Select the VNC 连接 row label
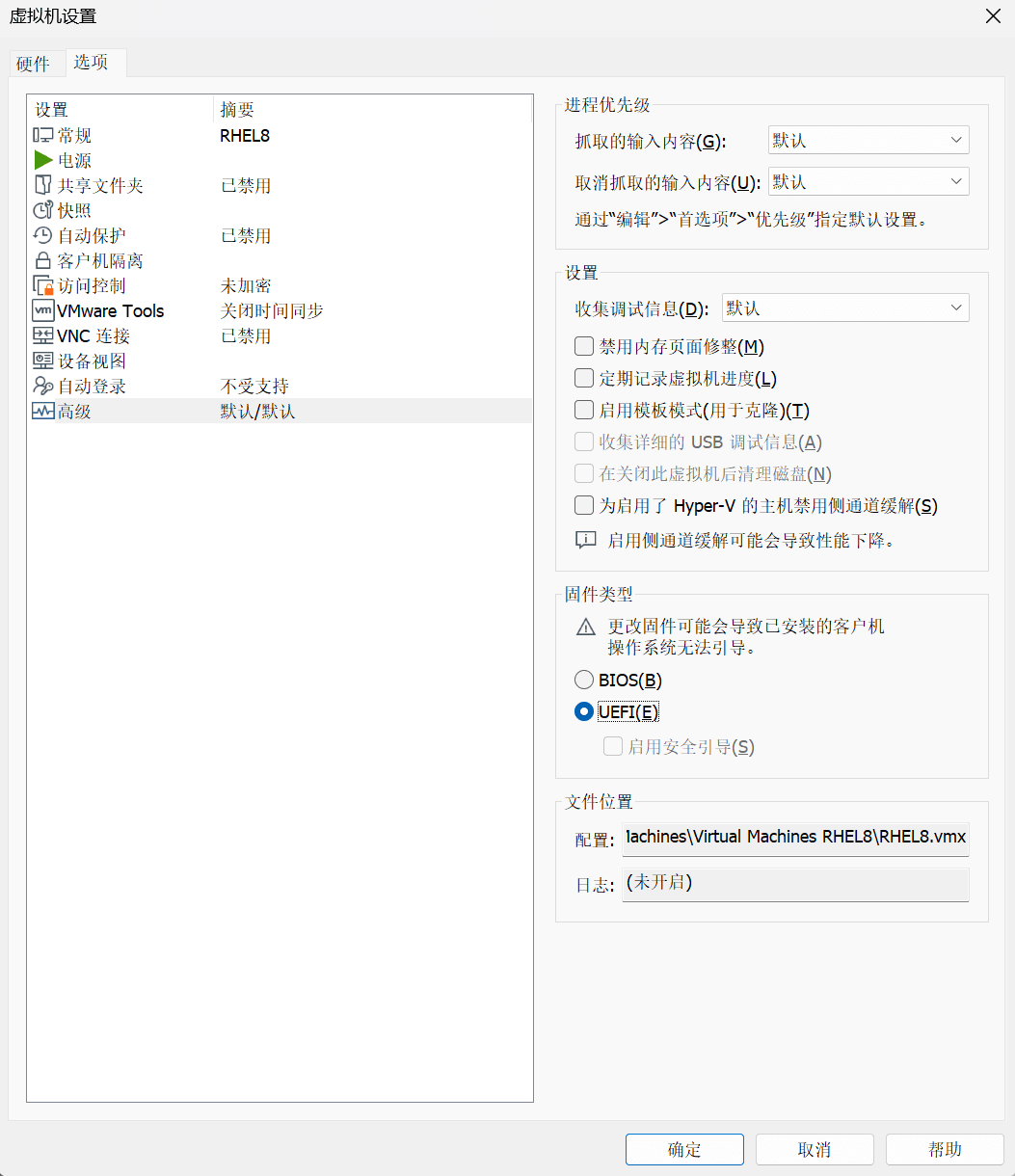Viewport: 1015px width, 1176px height. (93, 336)
